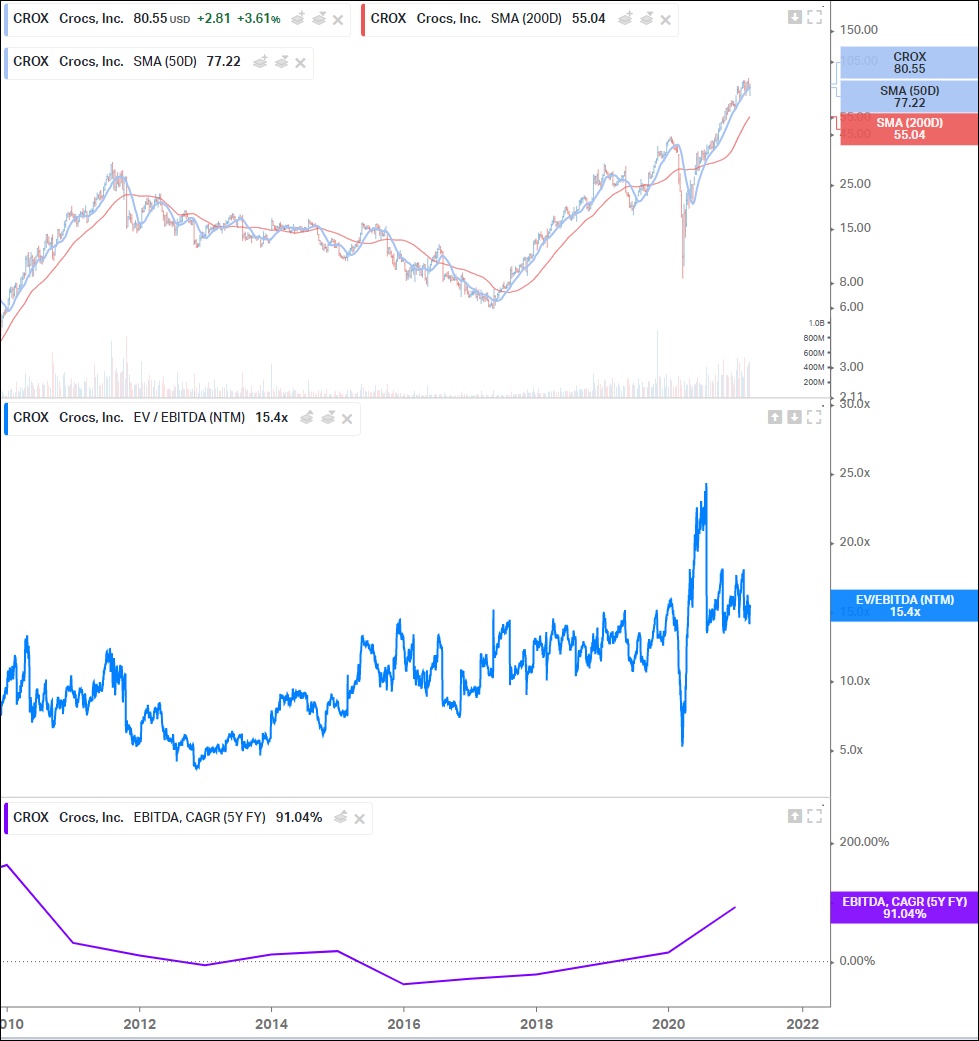The width and height of the screenshot is (979, 1041).
Task: Move SMA (50D) series down a layer
Action: click(281, 62)
